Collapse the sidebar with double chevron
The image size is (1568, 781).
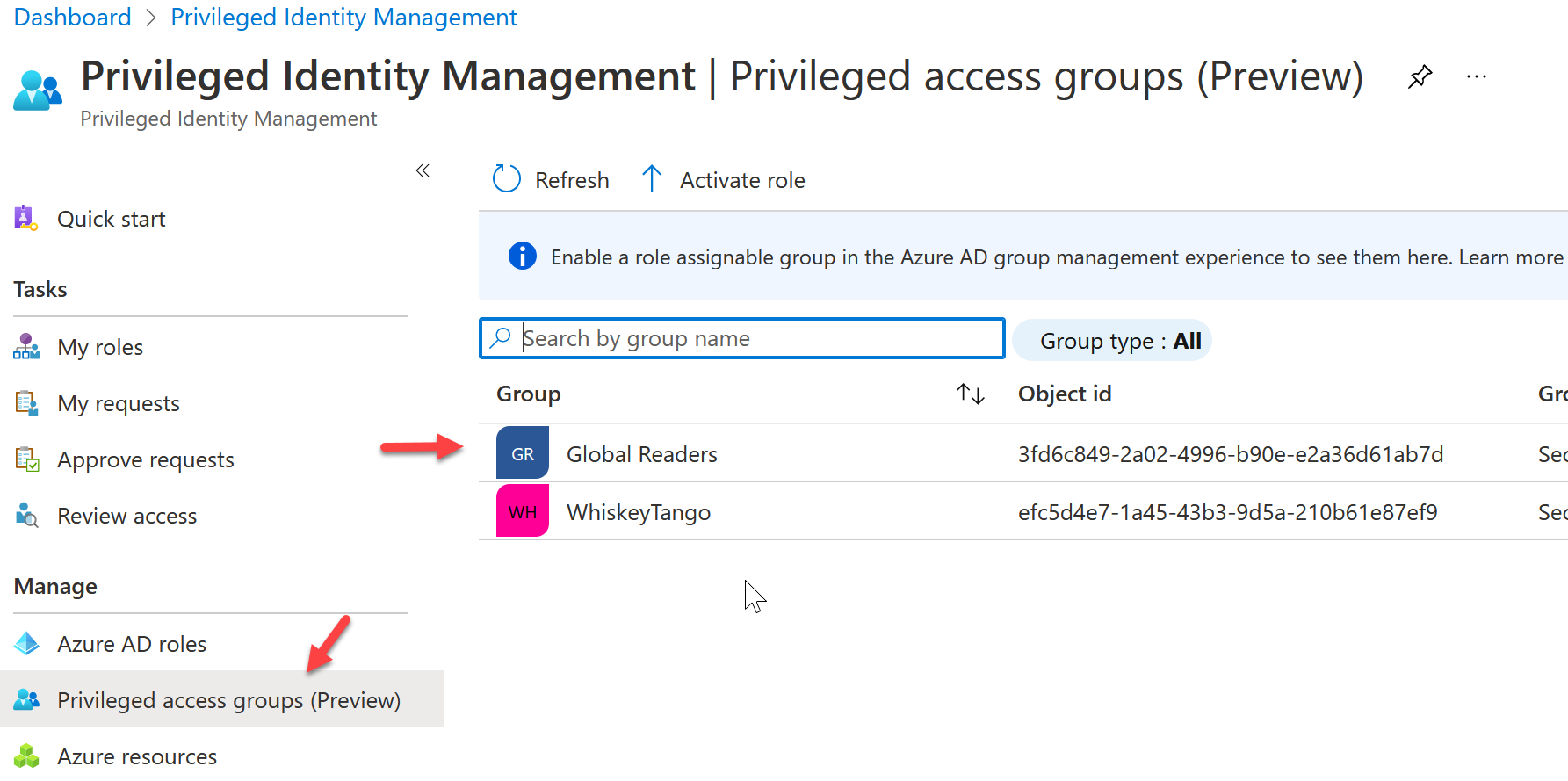point(423,170)
